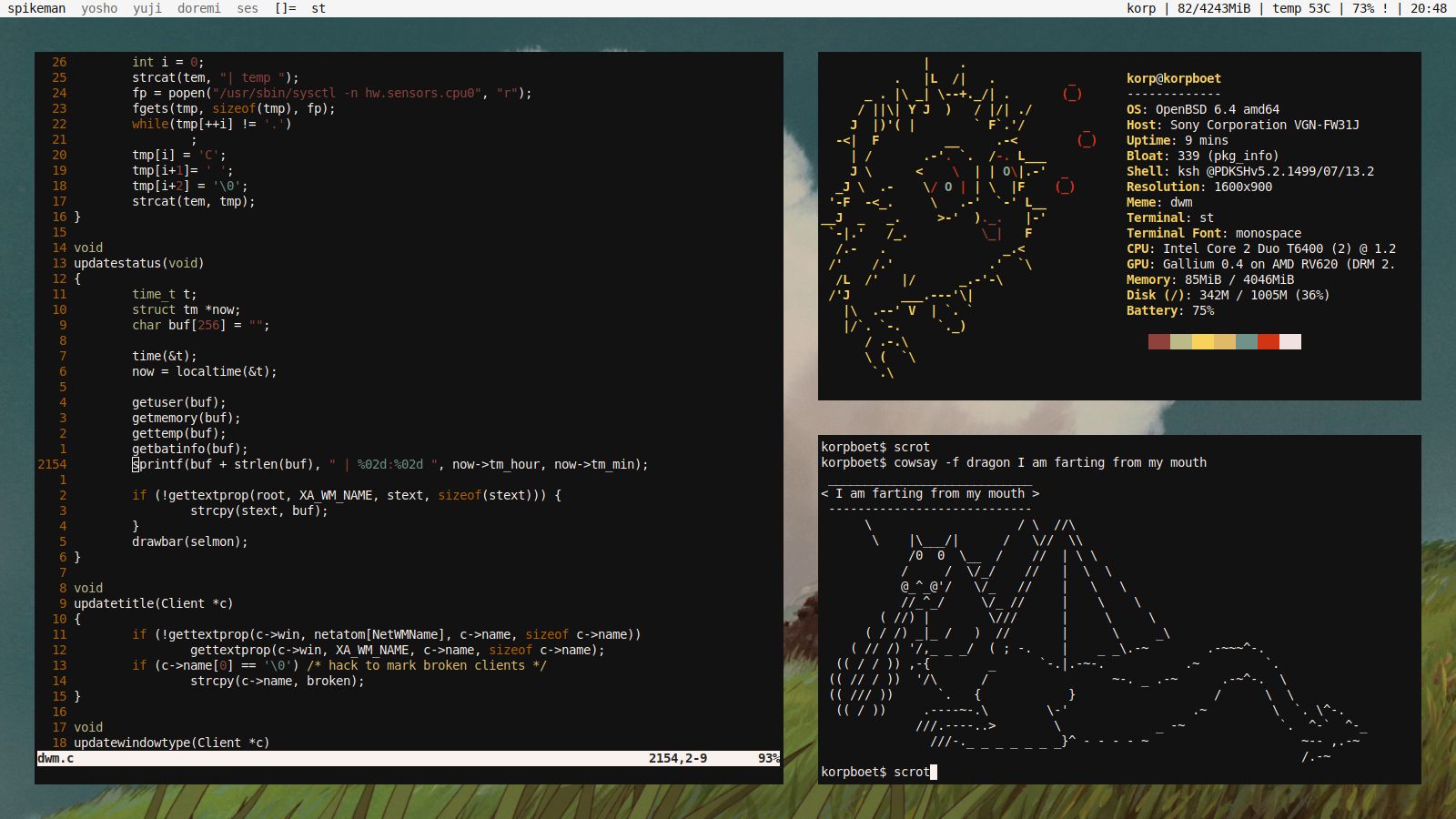This screenshot has height=819, width=1456.
Task: Choose the teal color block
Action: tap(1246, 342)
